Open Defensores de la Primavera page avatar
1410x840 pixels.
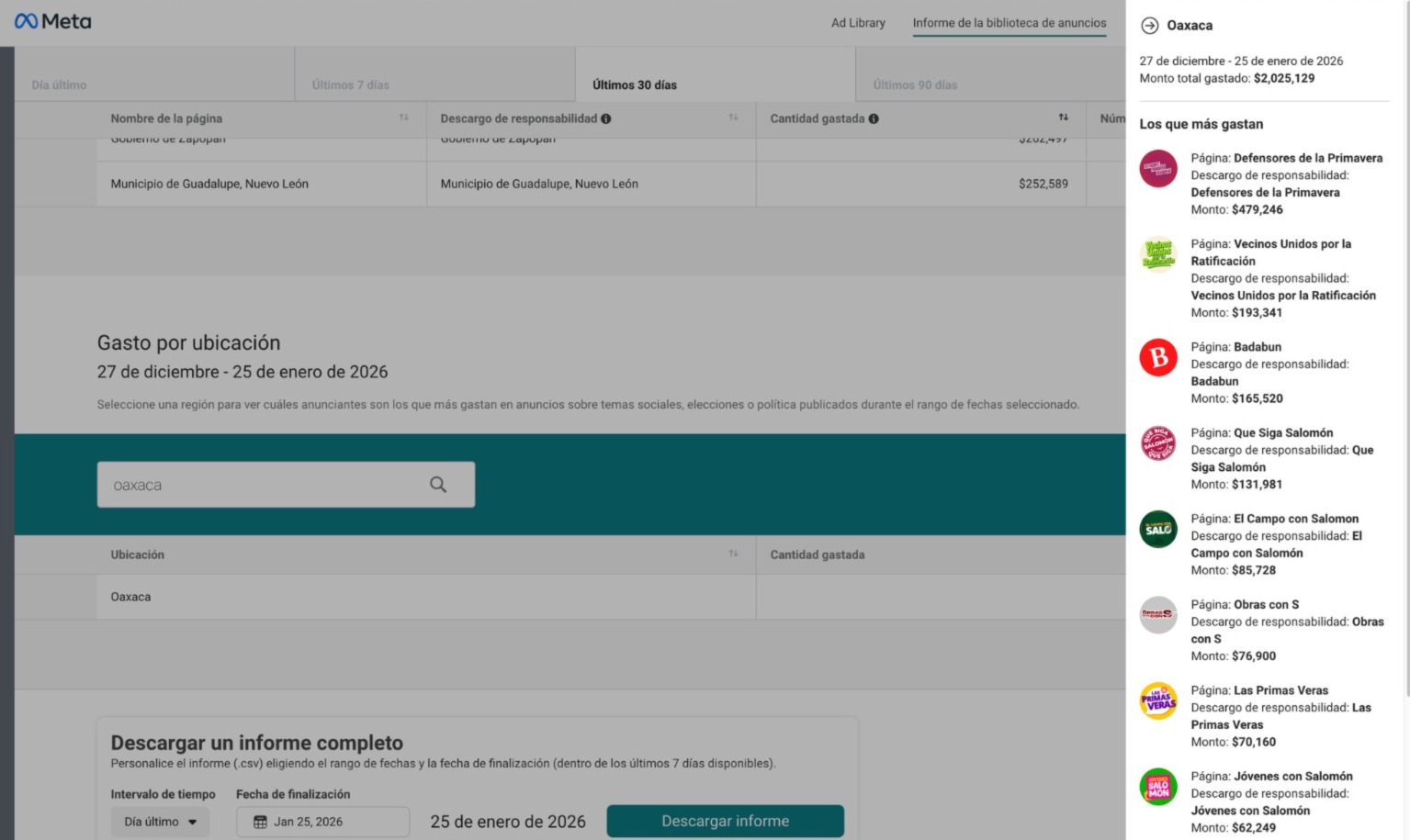1158,169
